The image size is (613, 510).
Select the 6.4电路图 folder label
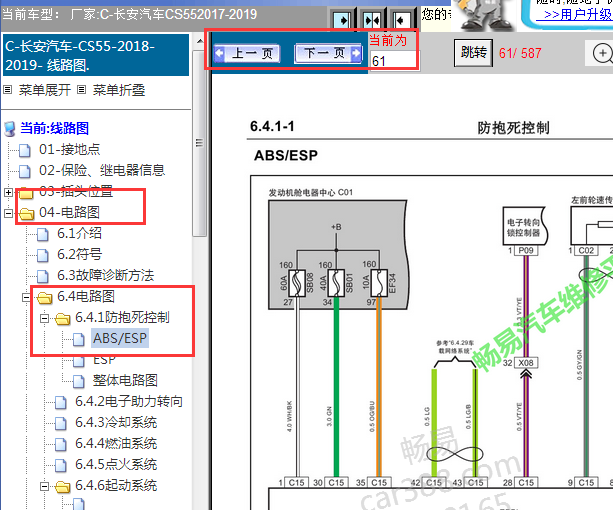(x=86, y=296)
